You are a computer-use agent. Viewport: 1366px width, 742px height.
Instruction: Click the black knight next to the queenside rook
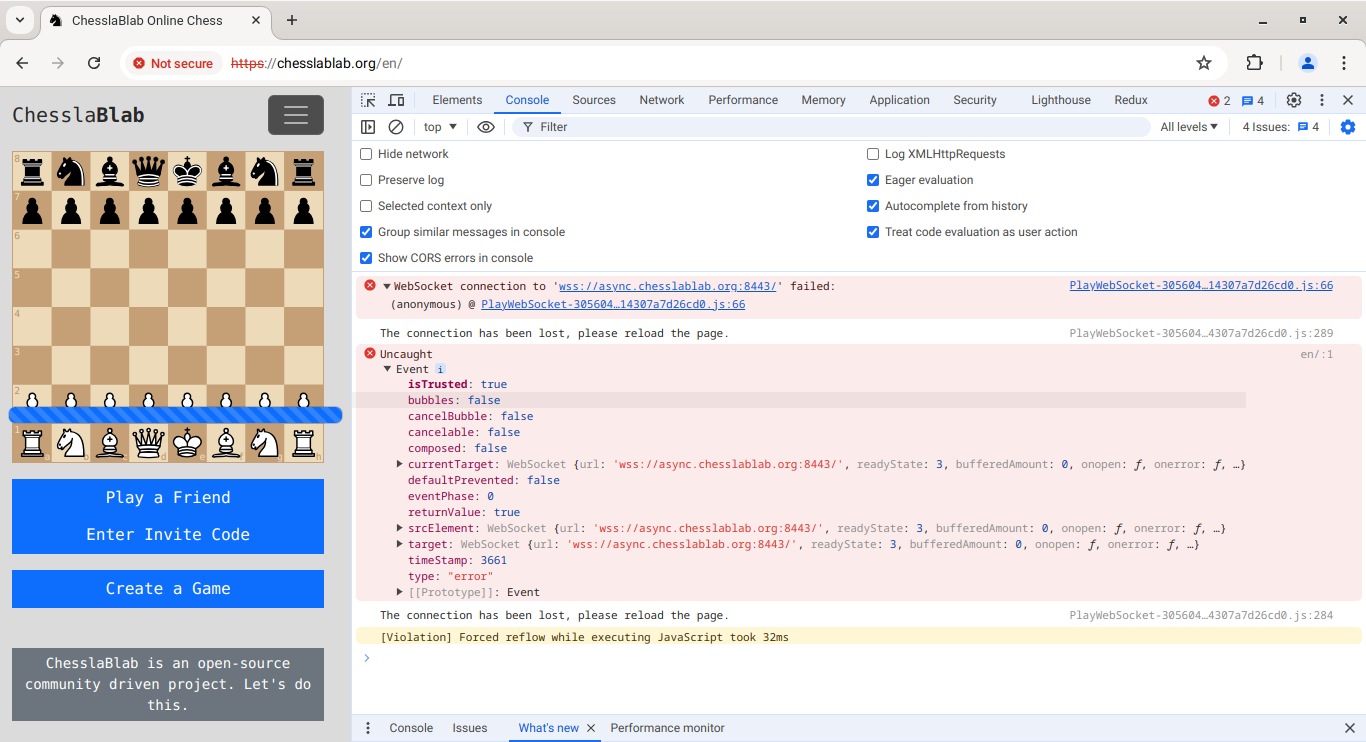tap(70, 171)
